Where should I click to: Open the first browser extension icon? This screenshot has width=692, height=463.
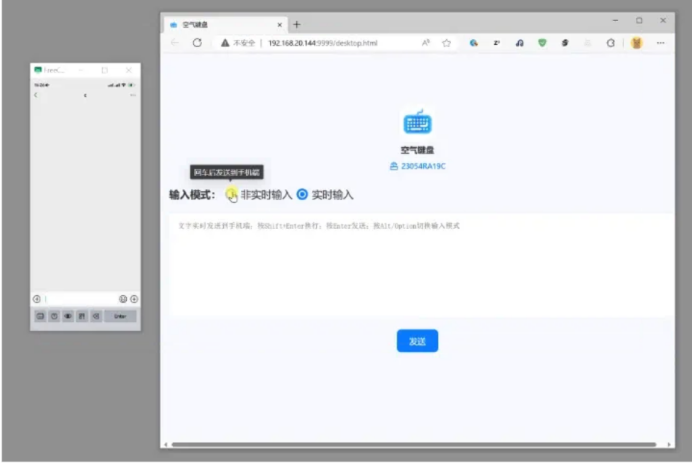click(474, 43)
